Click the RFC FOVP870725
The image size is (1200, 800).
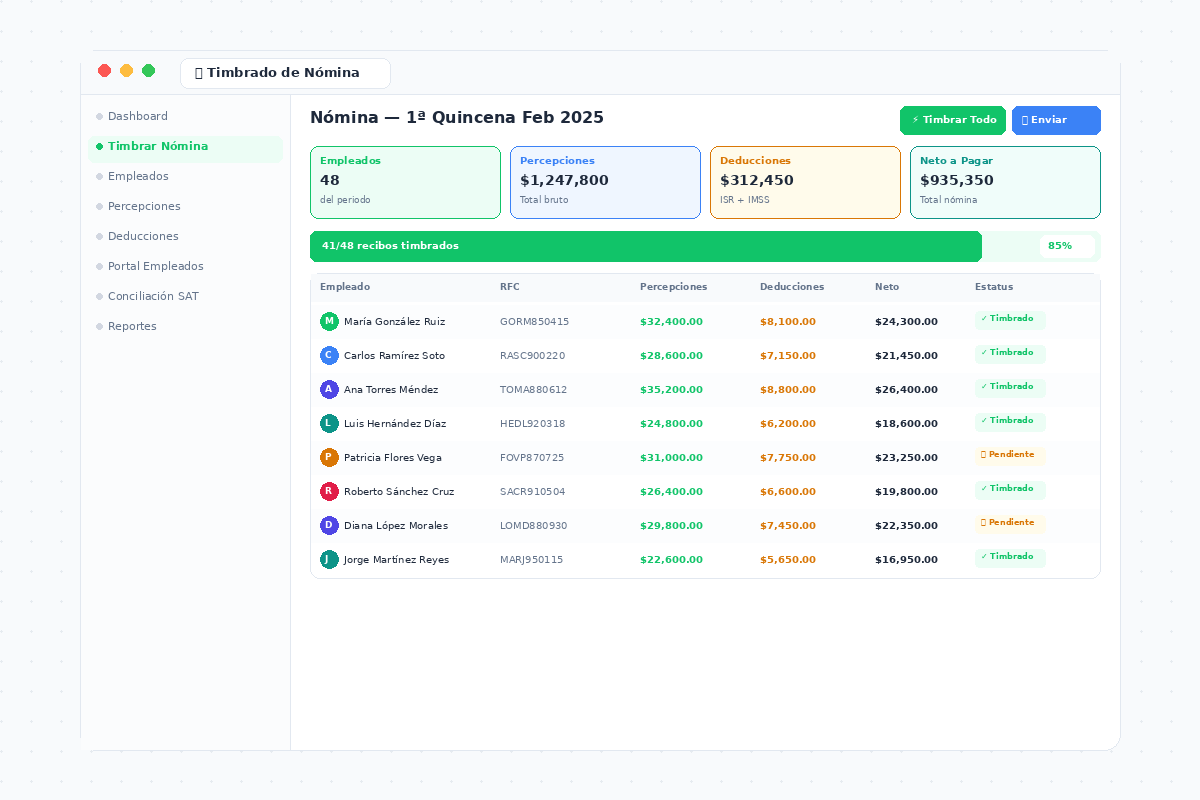point(532,458)
